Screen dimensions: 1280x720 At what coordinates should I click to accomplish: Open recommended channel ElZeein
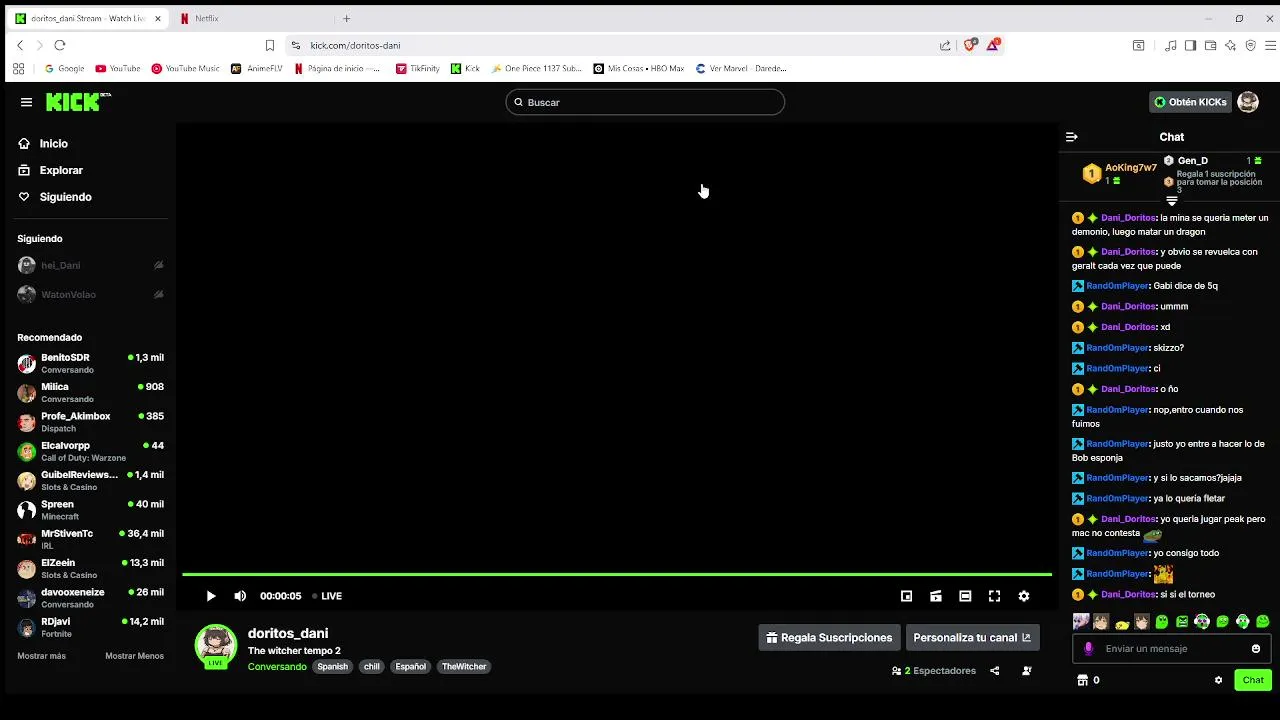click(90, 569)
